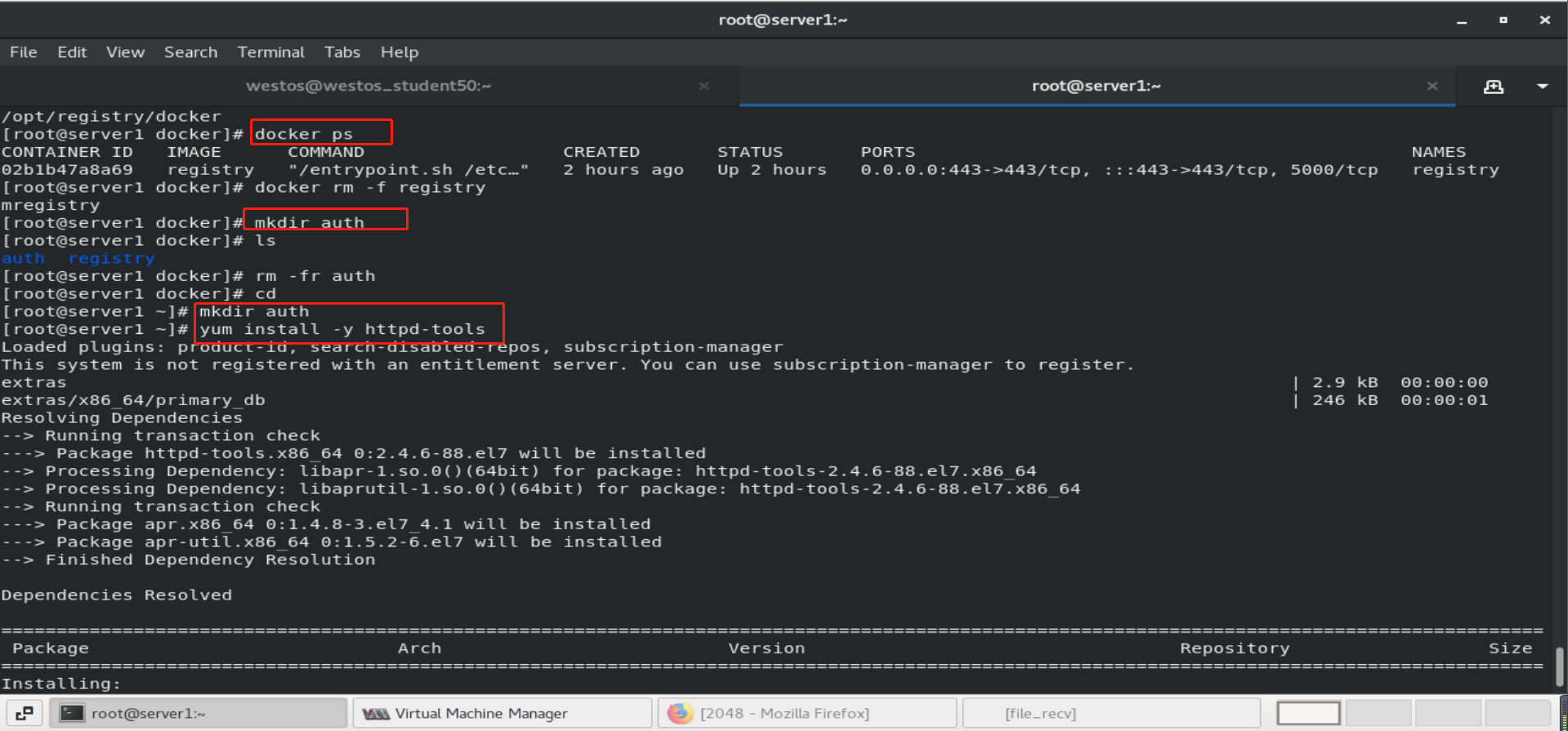The image size is (1568, 731).
Task: Select the first workspace switcher box
Action: 1308,713
